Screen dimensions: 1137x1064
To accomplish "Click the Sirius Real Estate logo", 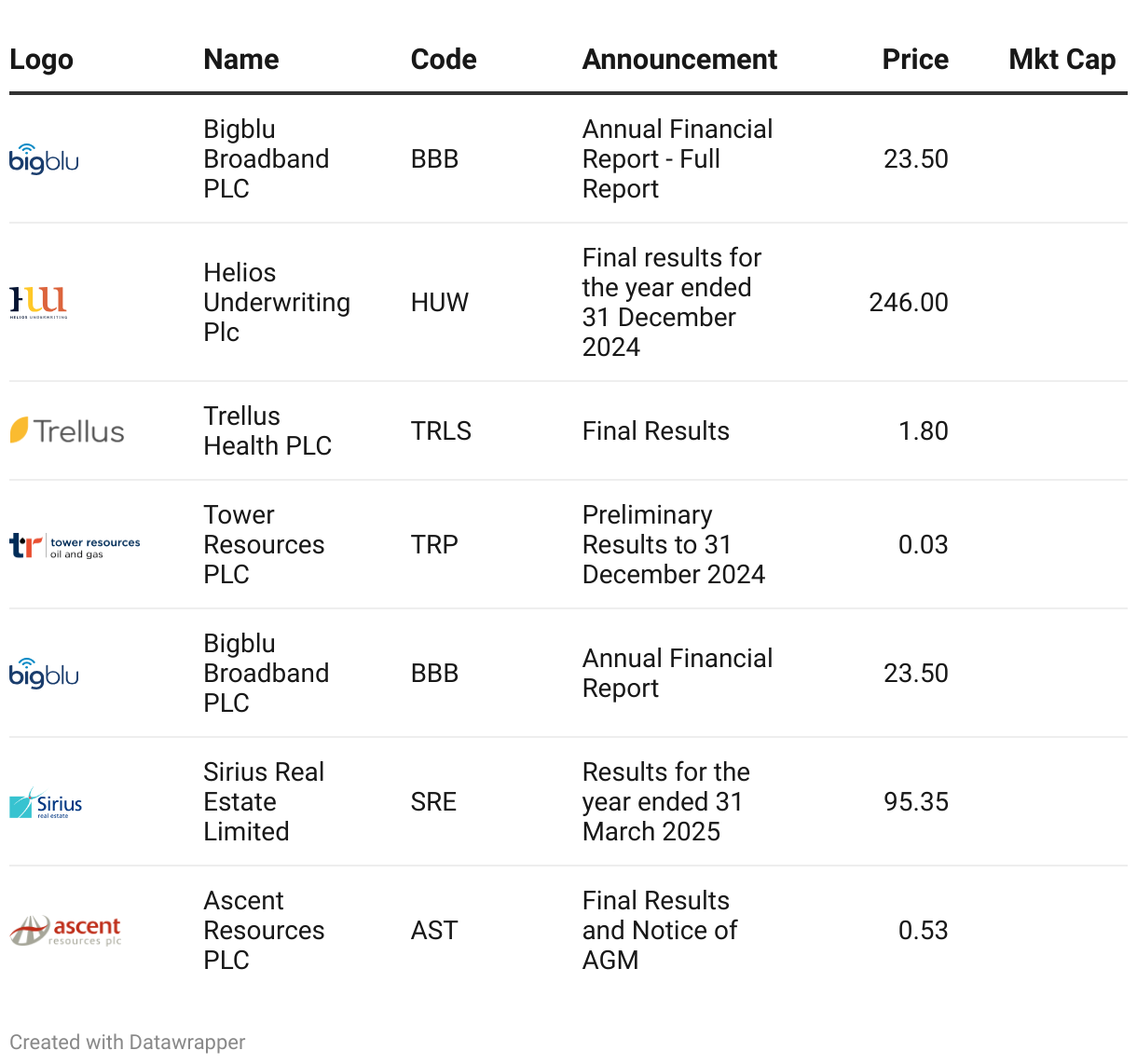I will point(46,803).
